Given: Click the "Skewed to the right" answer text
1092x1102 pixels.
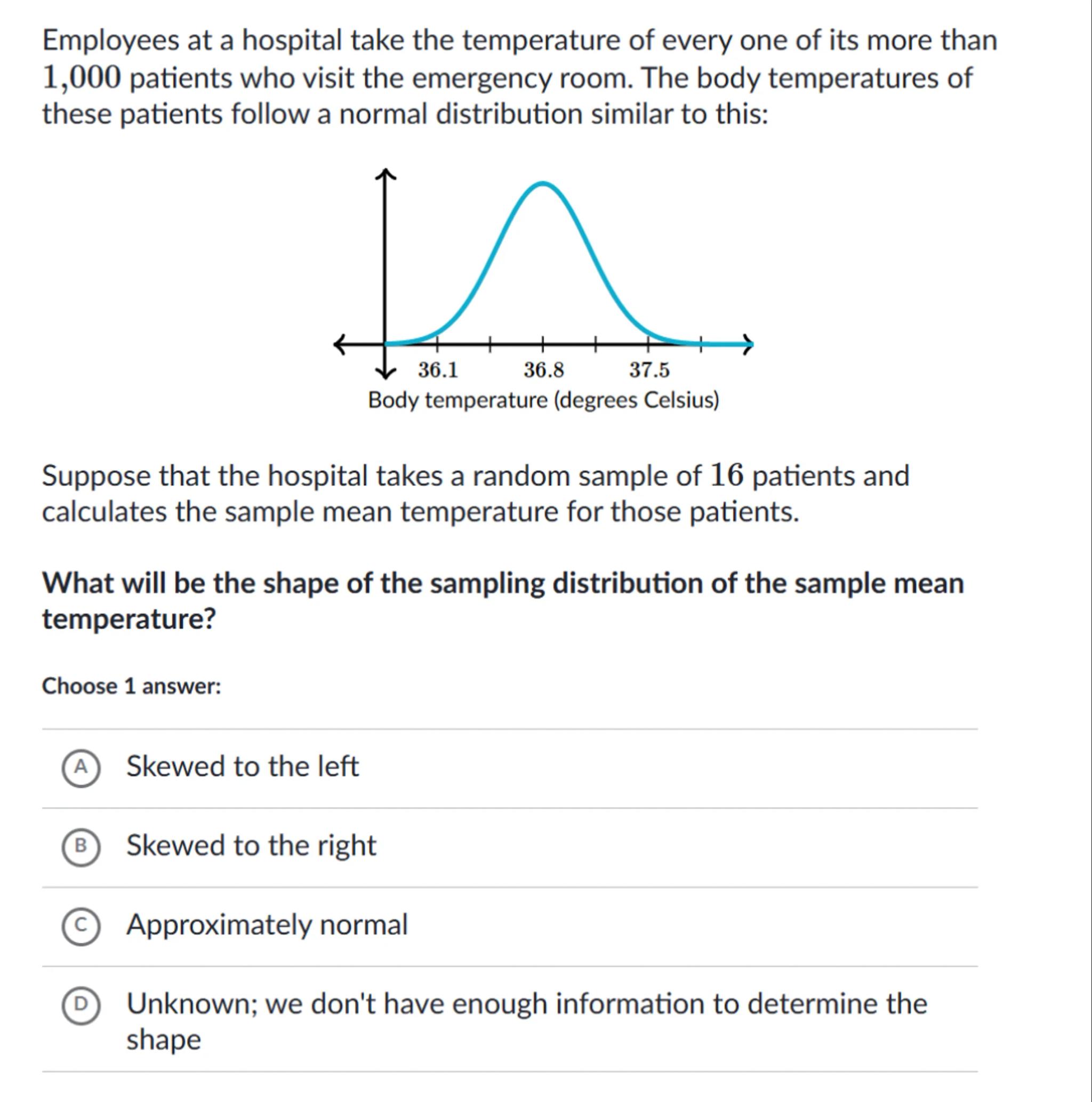Looking at the screenshot, I should [251, 846].
